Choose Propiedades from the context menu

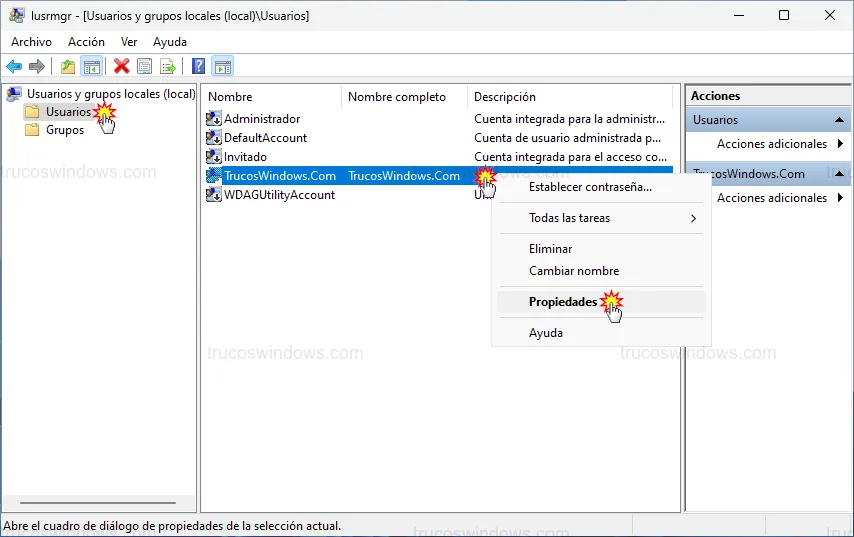tap(563, 302)
